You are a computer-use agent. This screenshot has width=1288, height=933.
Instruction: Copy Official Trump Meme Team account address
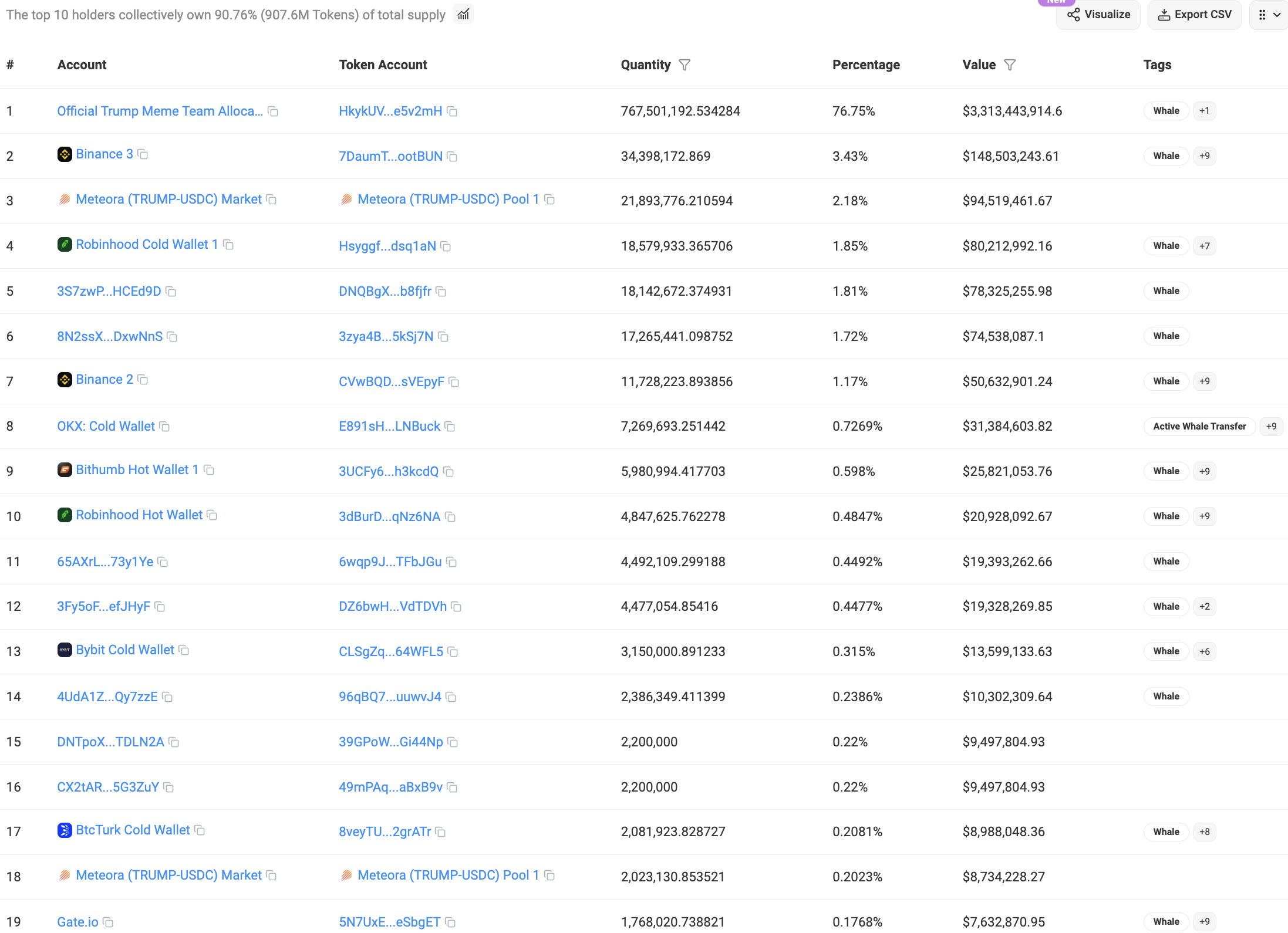coord(273,111)
